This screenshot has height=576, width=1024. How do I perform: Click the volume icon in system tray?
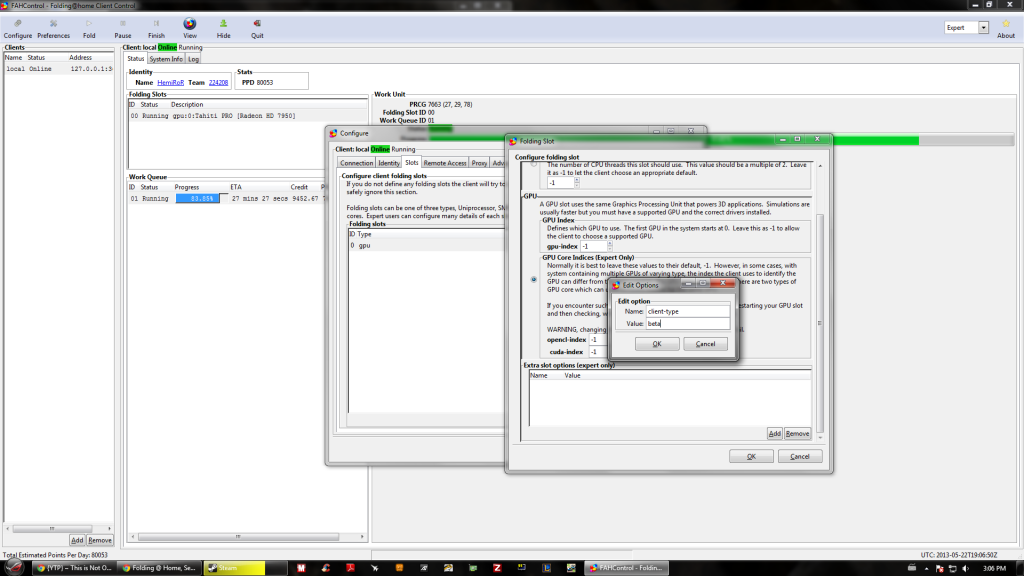click(965, 569)
